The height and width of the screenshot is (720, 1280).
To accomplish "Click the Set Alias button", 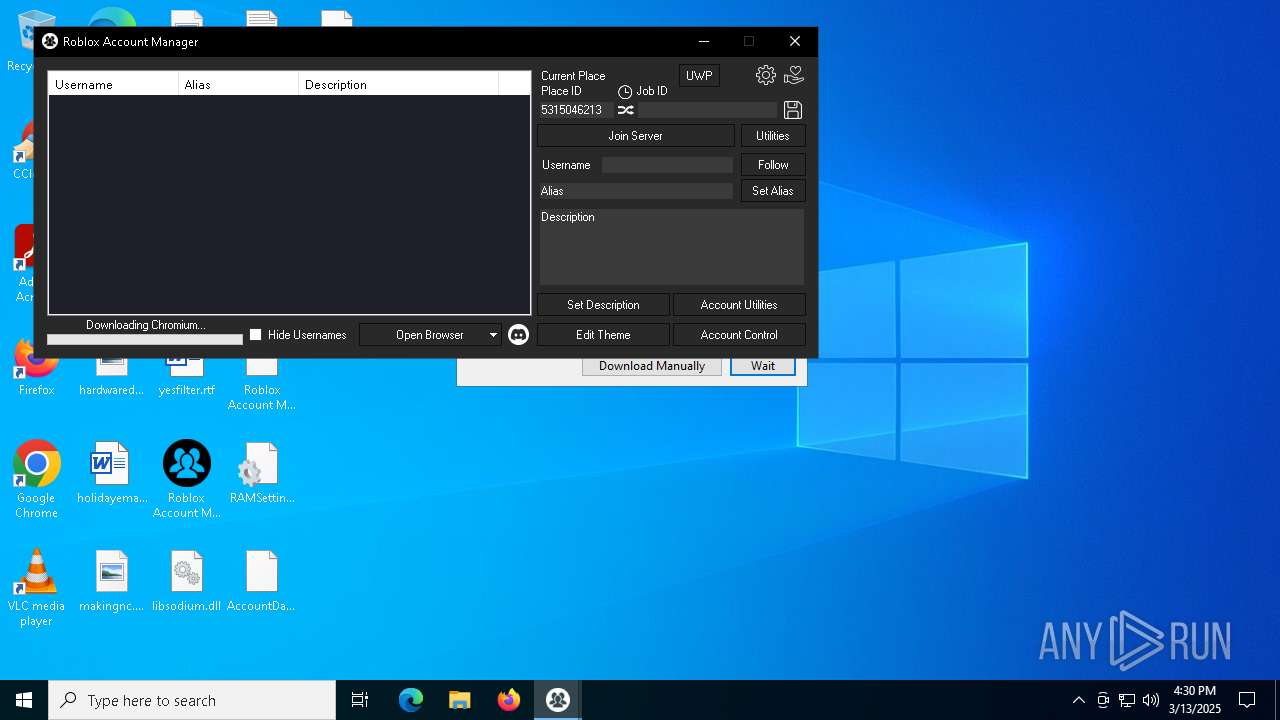I will point(773,191).
